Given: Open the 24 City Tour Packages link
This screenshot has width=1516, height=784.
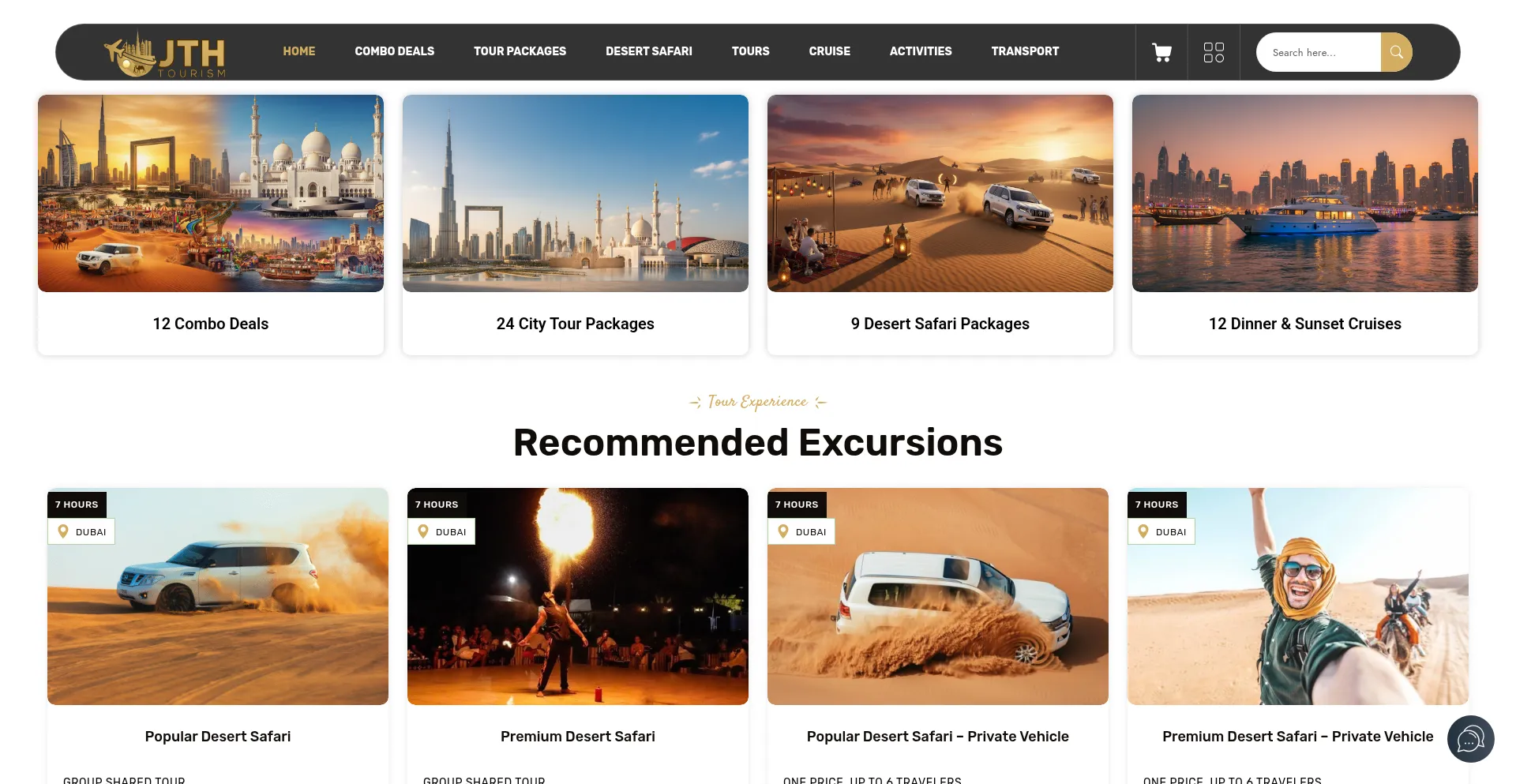Looking at the screenshot, I should (x=576, y=324).
